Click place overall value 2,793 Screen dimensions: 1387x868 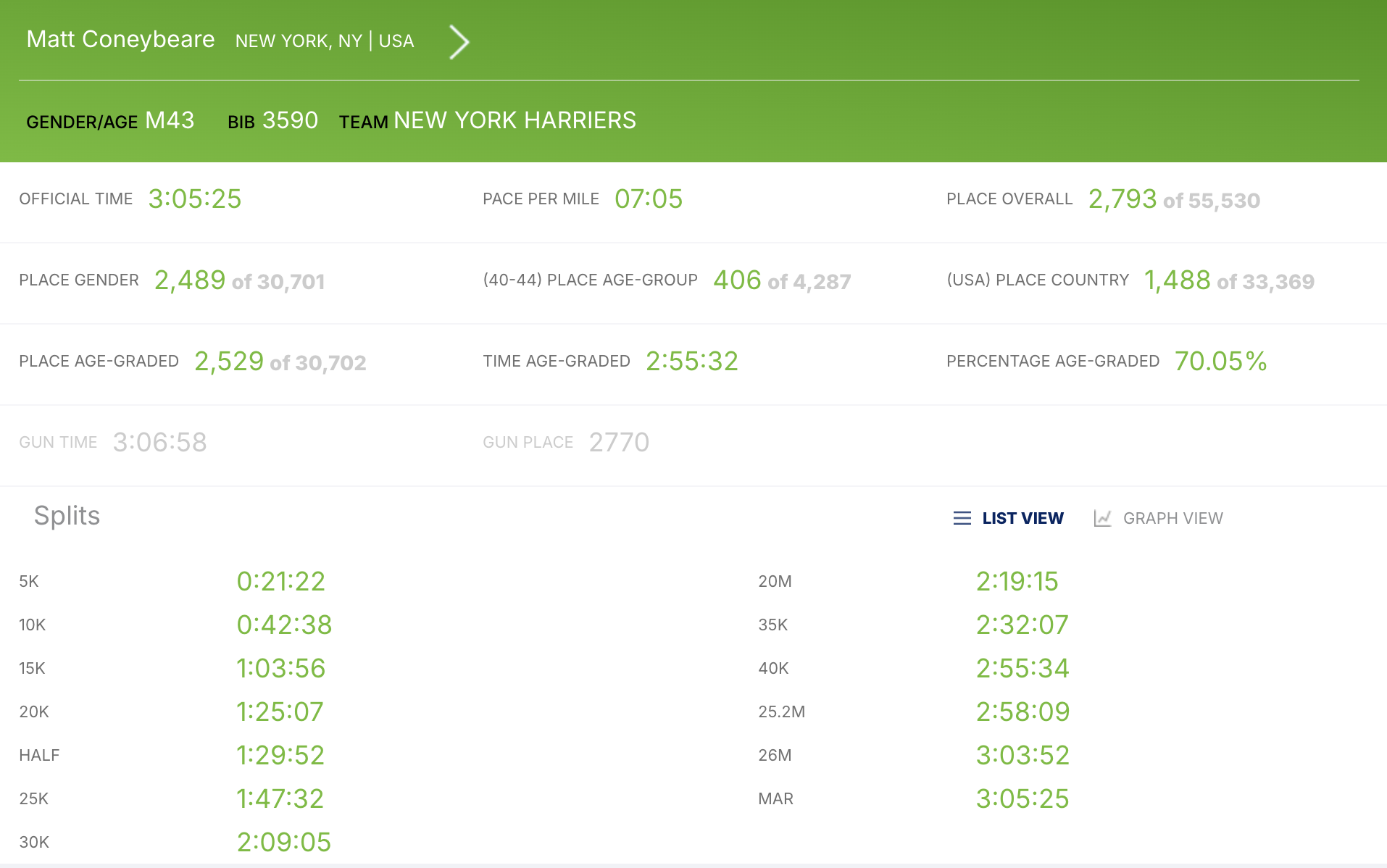(1122, 199)
